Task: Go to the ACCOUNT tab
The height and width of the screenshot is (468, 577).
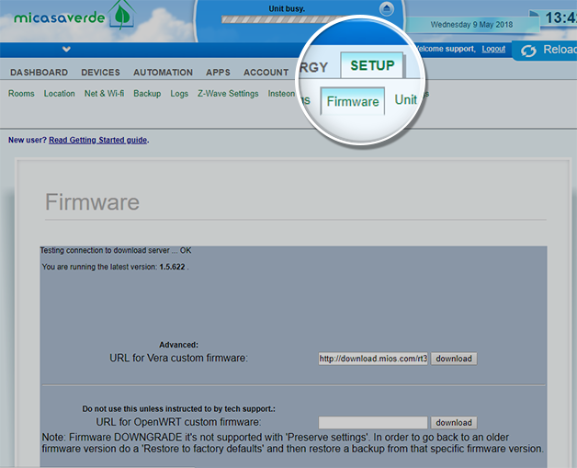Action: 266,72
